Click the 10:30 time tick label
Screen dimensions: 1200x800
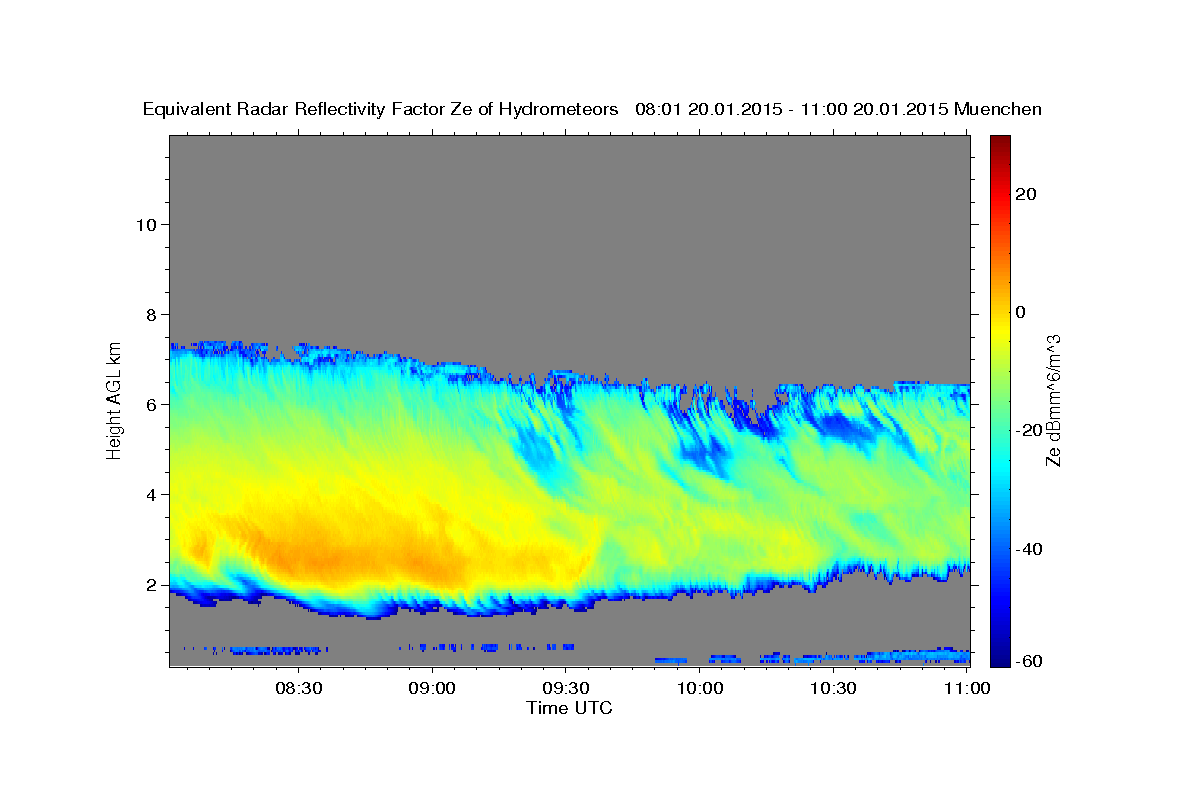833,688
